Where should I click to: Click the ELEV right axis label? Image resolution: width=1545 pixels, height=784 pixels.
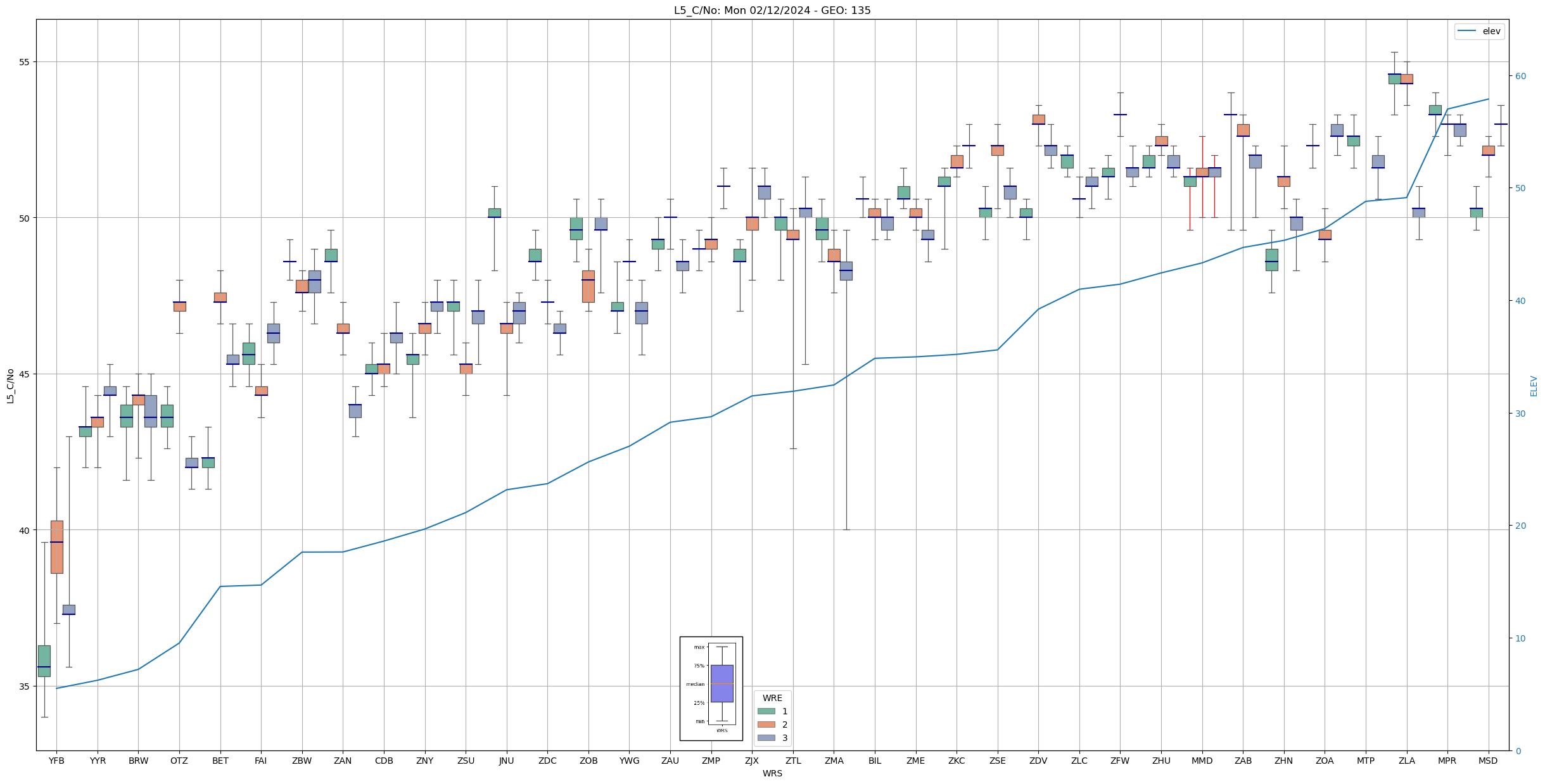click(1534, 385)
